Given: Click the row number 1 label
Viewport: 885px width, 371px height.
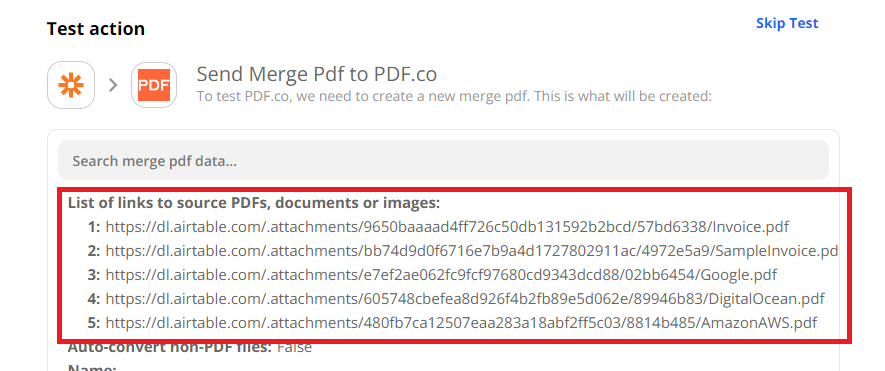Looking at the screenshot, I should coord(94,227).
